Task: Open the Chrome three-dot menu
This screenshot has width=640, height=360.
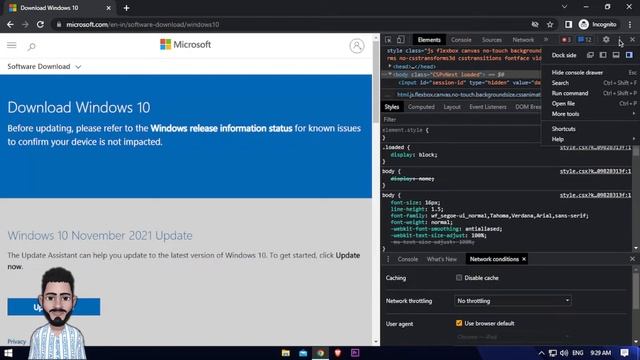Action: 630,24
